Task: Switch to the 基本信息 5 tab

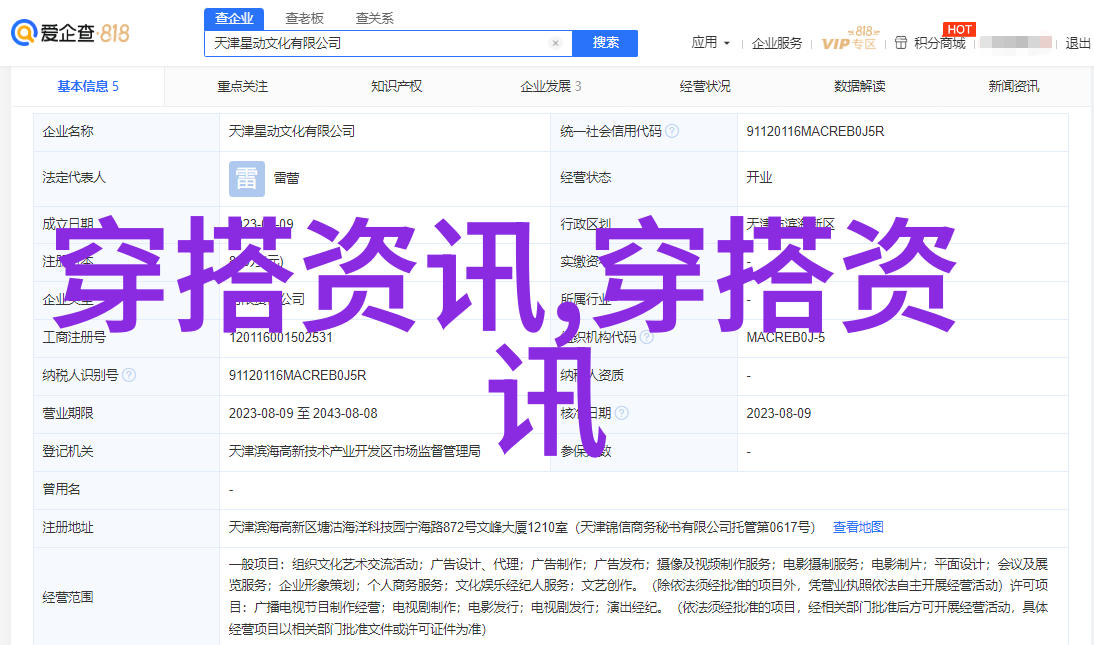Action: [88, 86]
